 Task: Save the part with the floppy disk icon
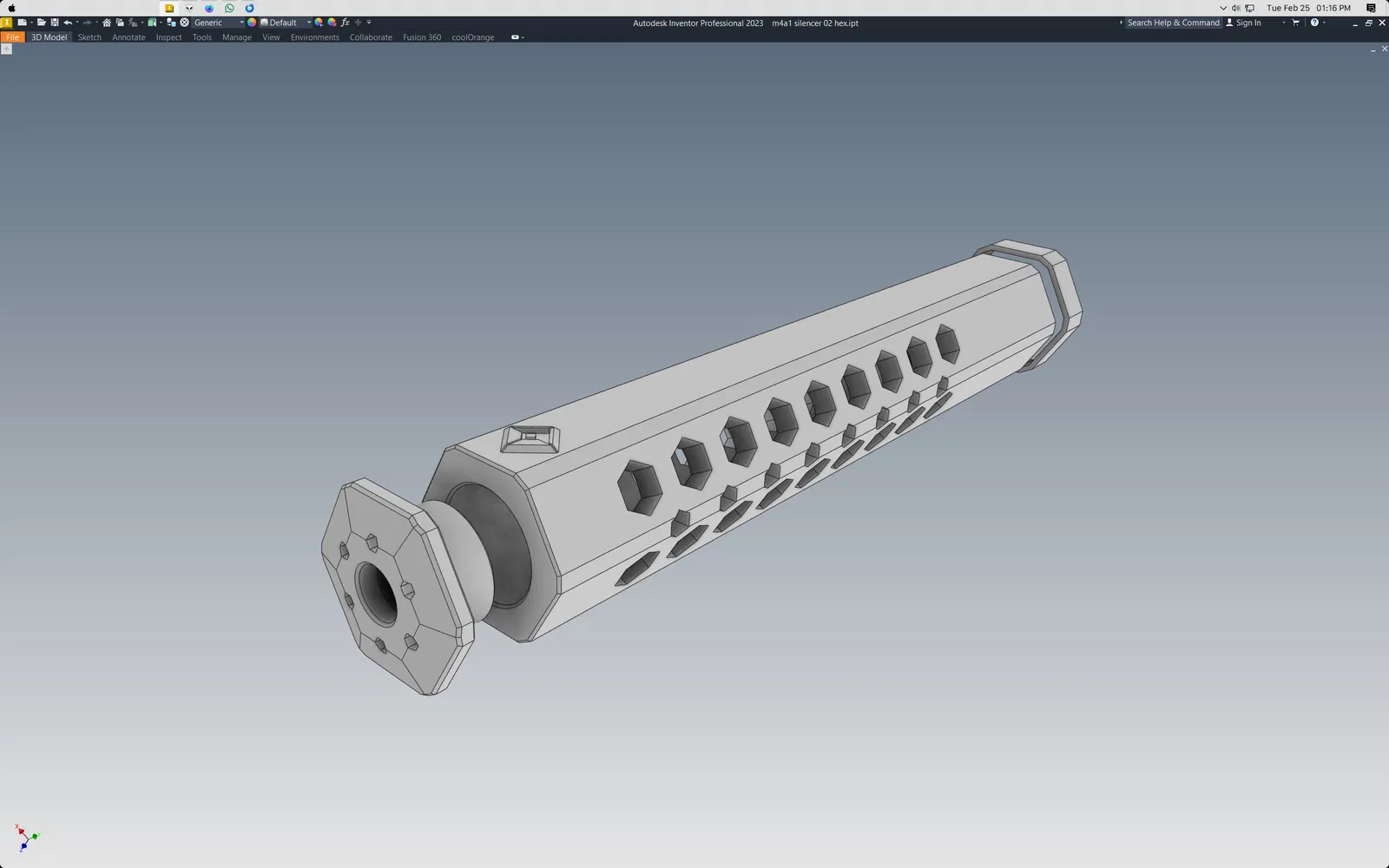(54, 23)
